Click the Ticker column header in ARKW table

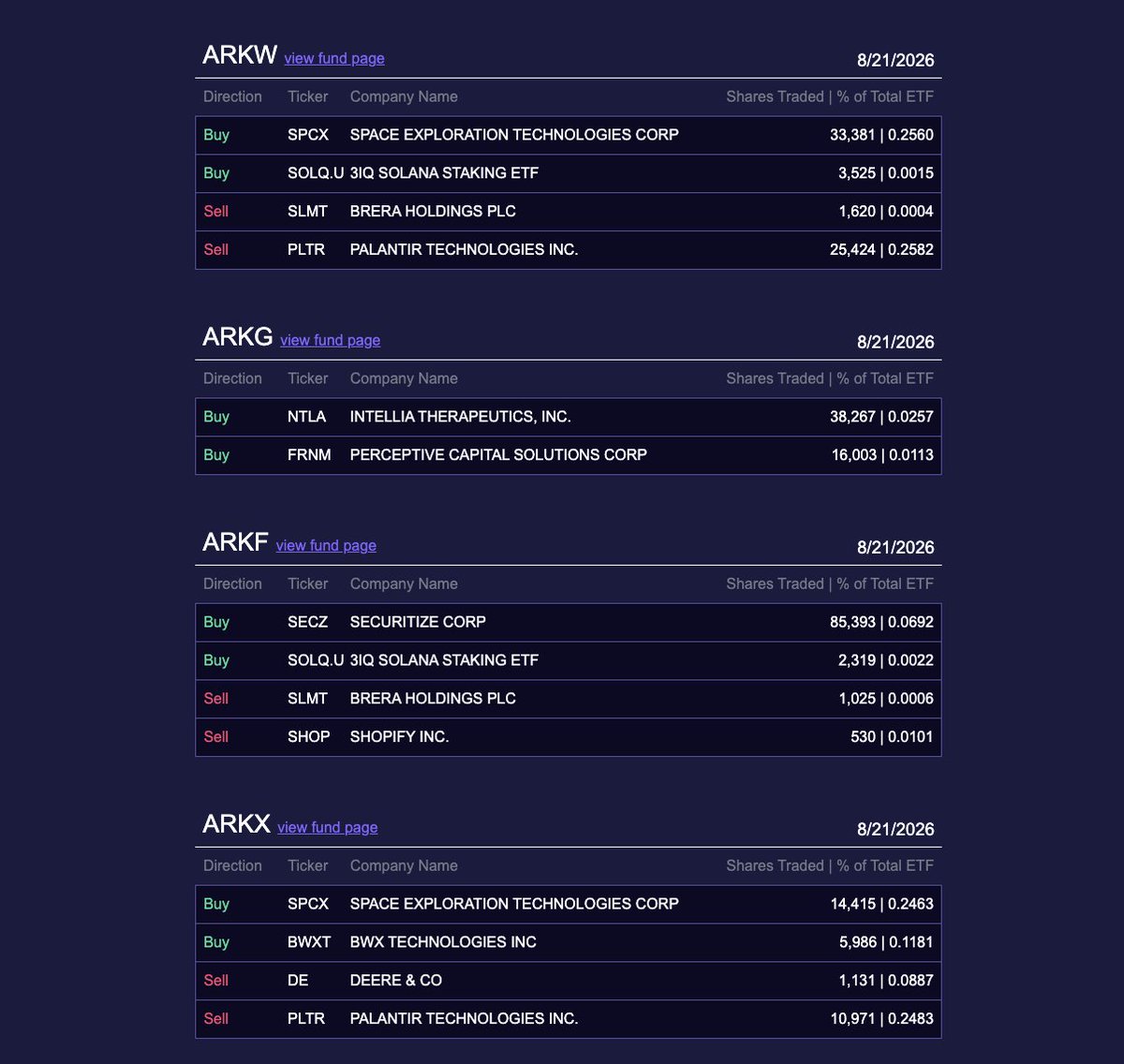tap(307, 96)
